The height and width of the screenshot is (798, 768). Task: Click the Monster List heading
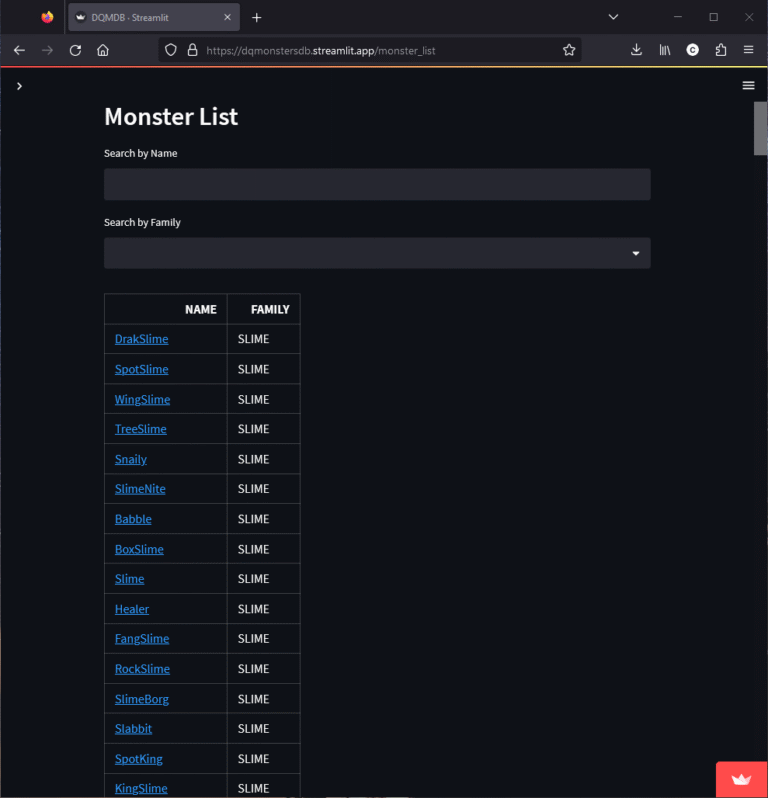pyautogui.click(x=171, y=117)
